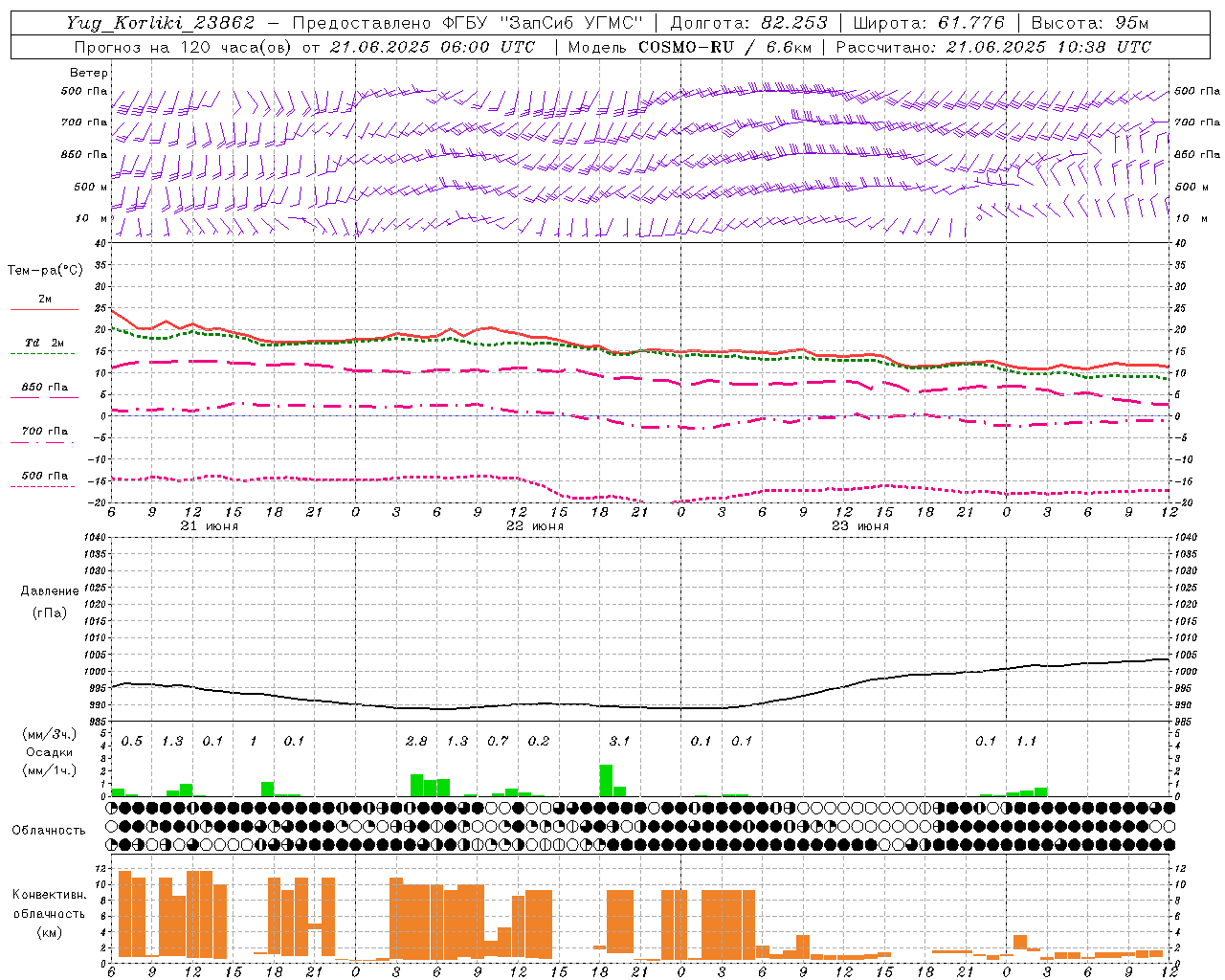
Task: Click the 700 гПа dash-dot legend line sample
Action: pos(42,442)
